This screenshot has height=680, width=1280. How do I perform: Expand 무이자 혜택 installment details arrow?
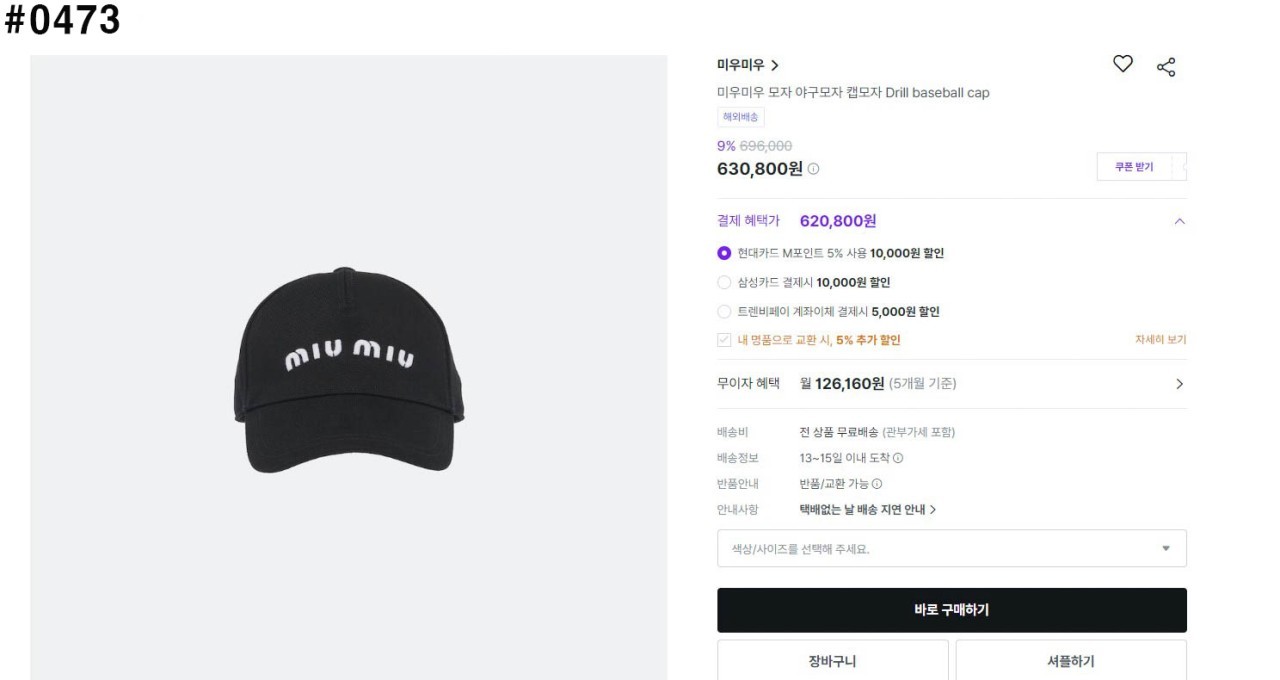pyautogui.click(x=1179, y=384)
